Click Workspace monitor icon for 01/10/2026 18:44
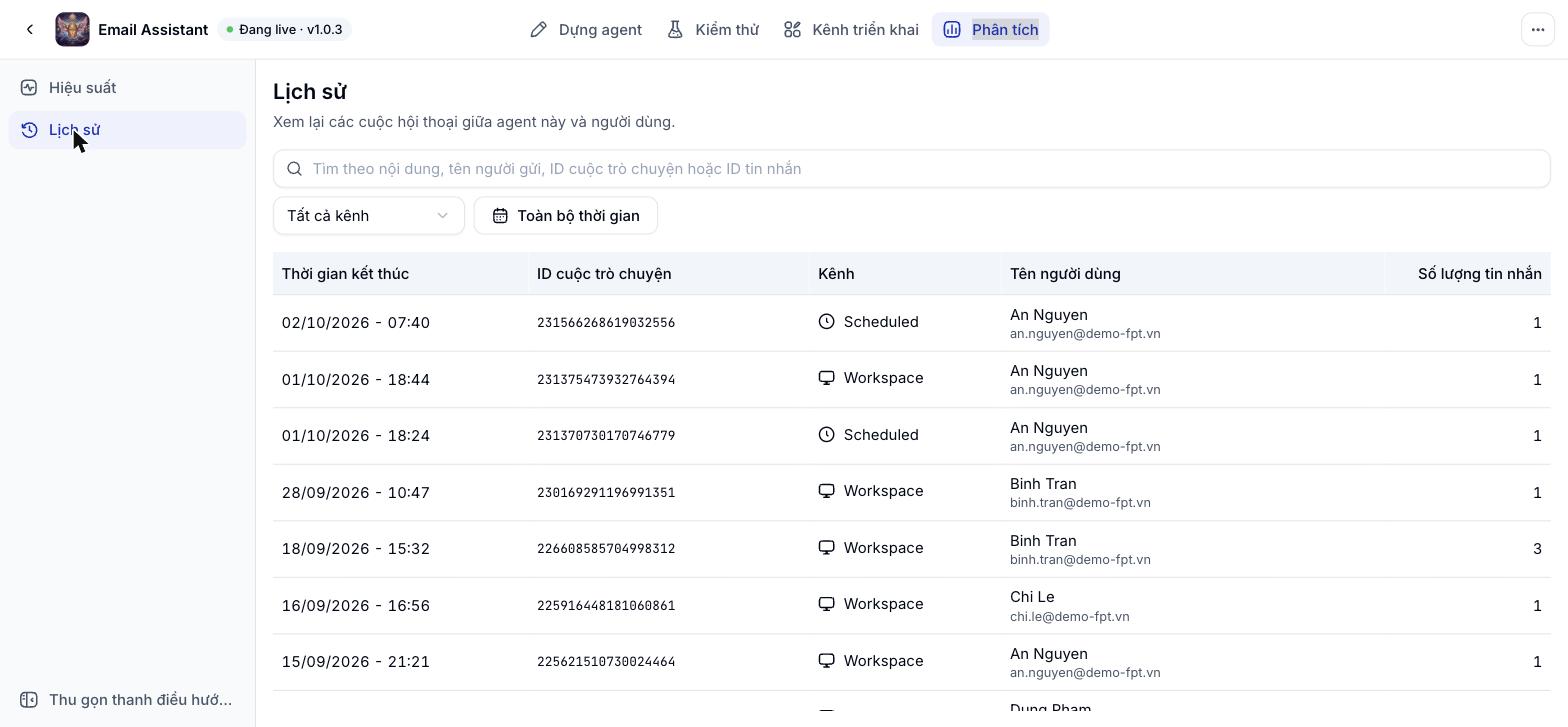Viewport: 1568px width, 727px height. 827,378
